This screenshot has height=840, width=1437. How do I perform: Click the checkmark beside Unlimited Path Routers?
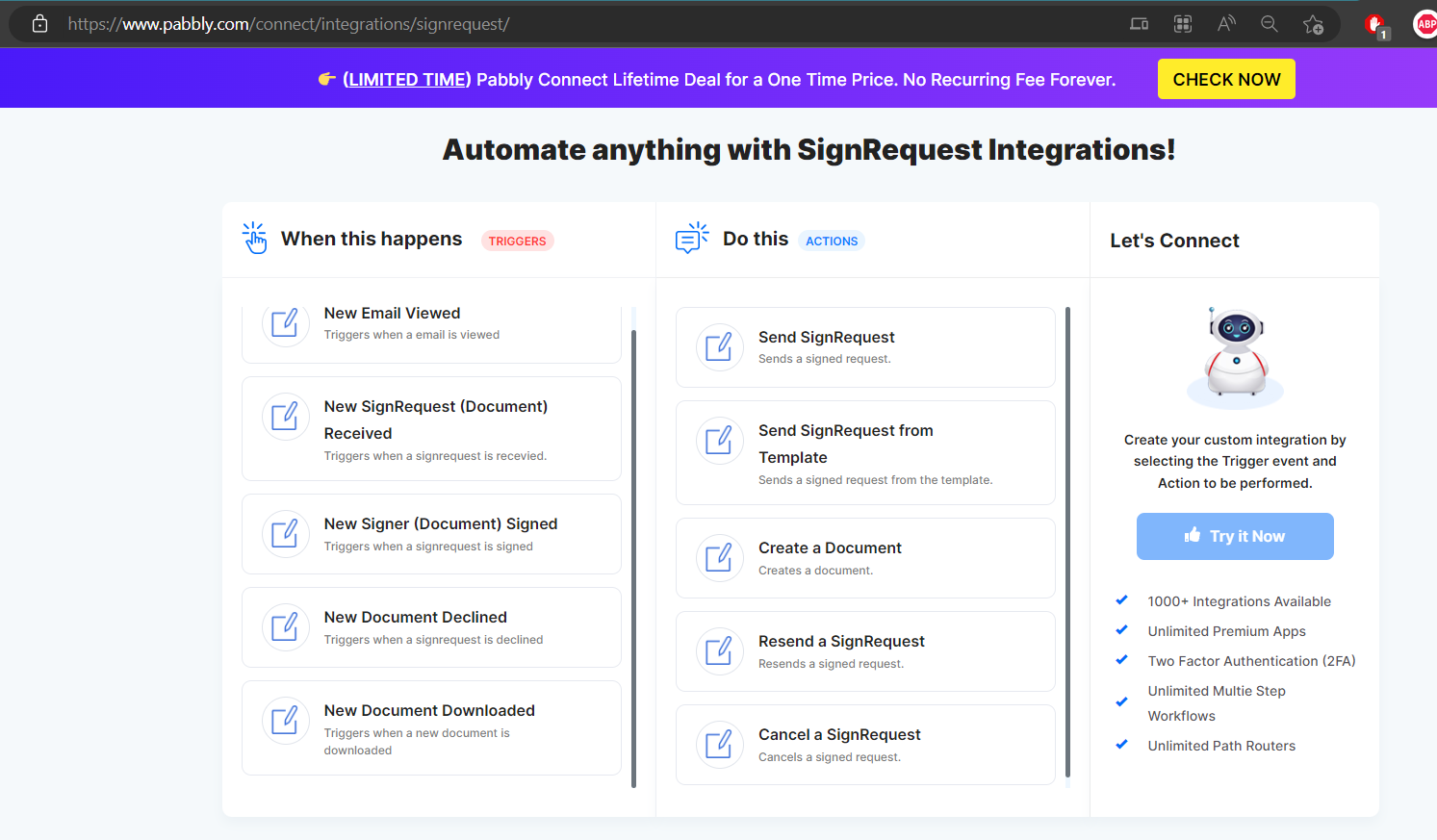pos(1121,745)
